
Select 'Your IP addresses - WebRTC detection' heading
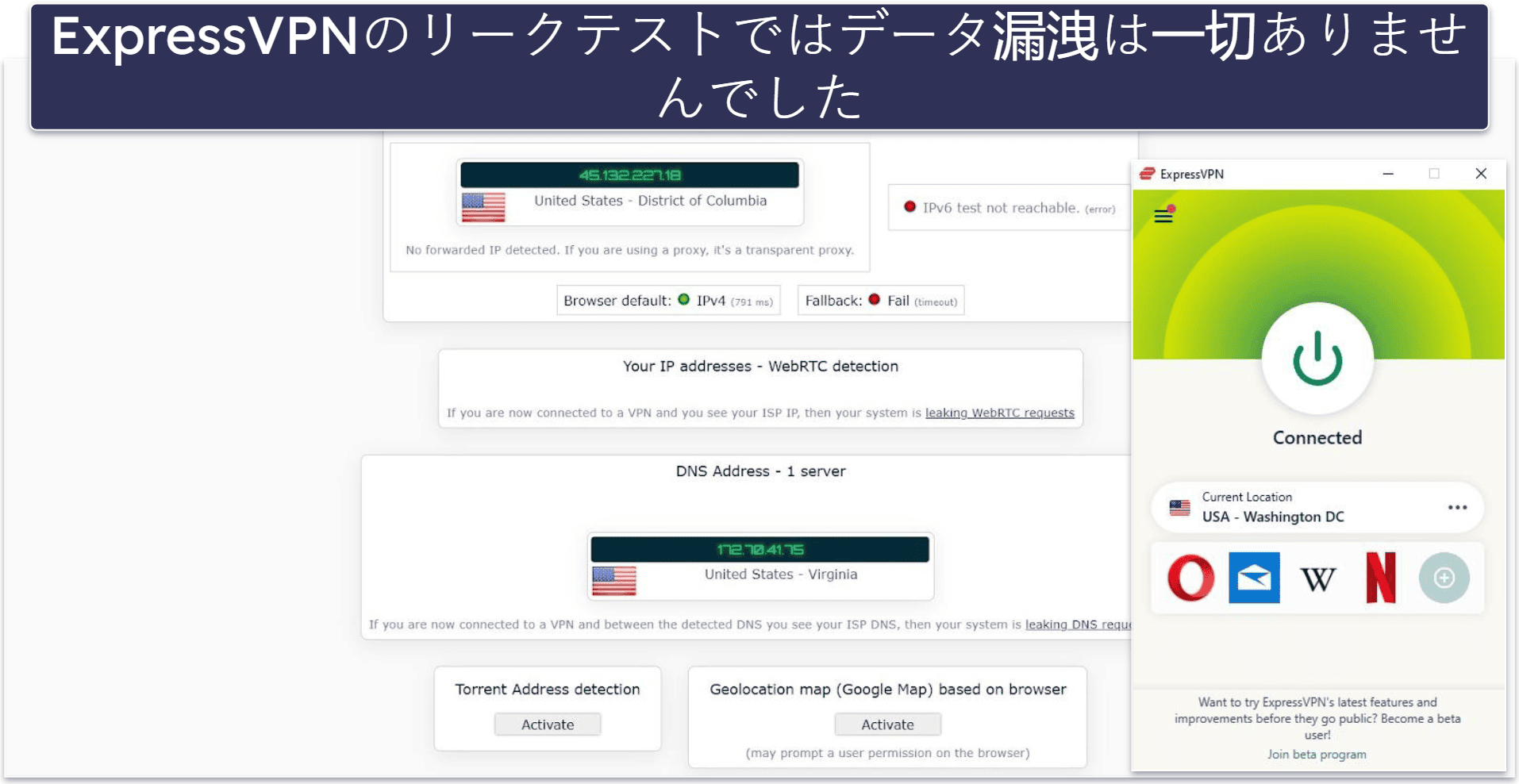760,367
